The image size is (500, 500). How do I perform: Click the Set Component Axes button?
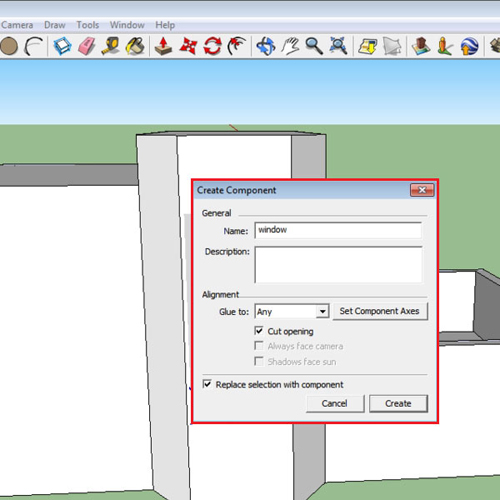point(380,311)
